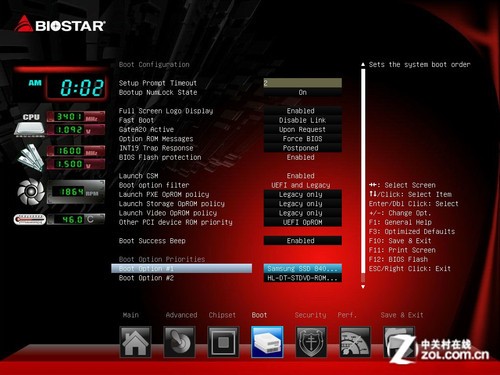
Task: Click the F1: General Help hint
Action: [400, 222]
